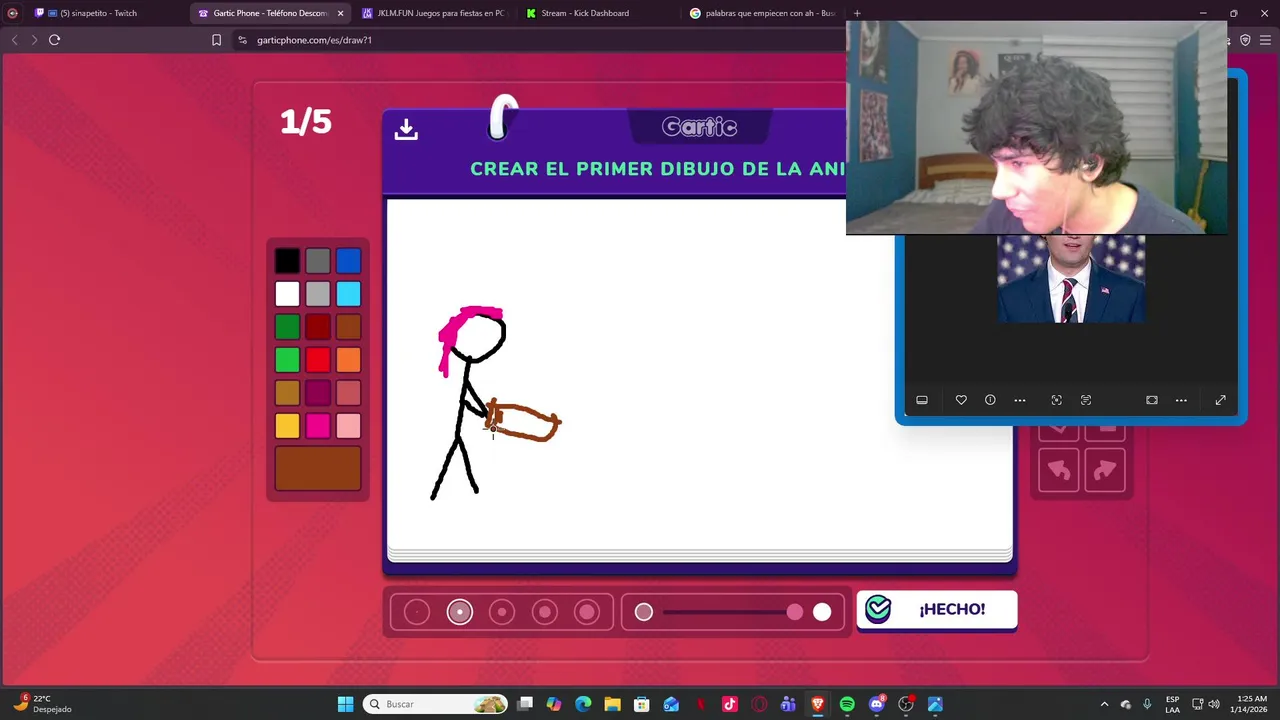
Task: Pick the yellow color swatch
Action: 287,426
